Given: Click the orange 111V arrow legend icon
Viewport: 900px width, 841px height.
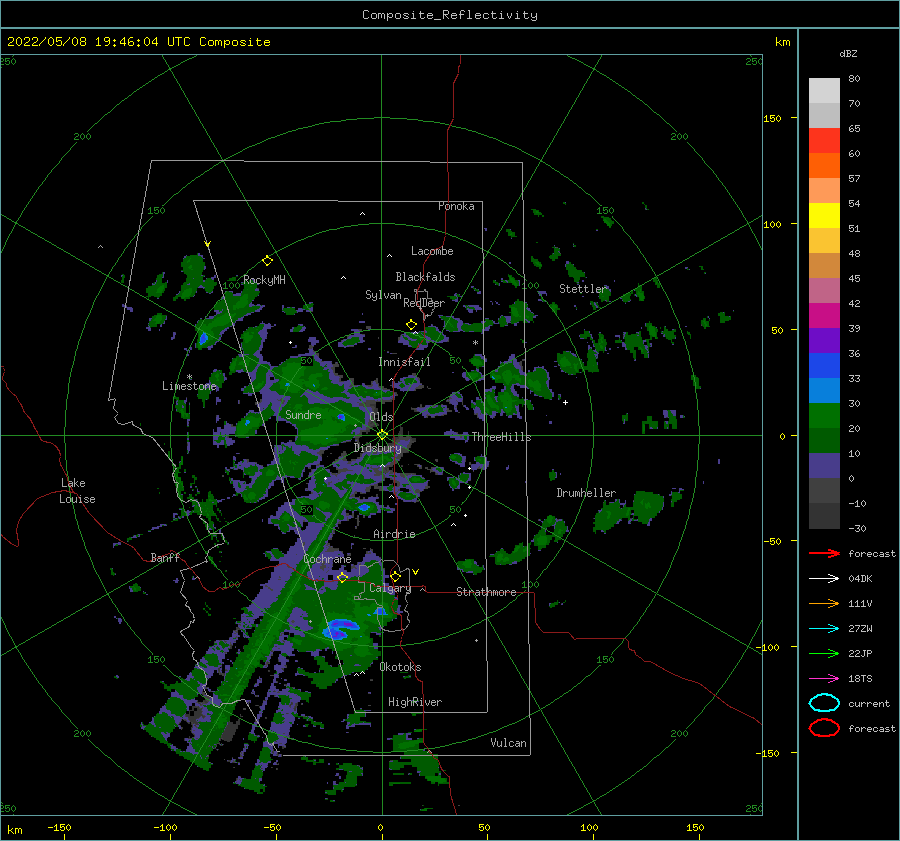Looking at the screenshot, I should [x=824, y=603].
